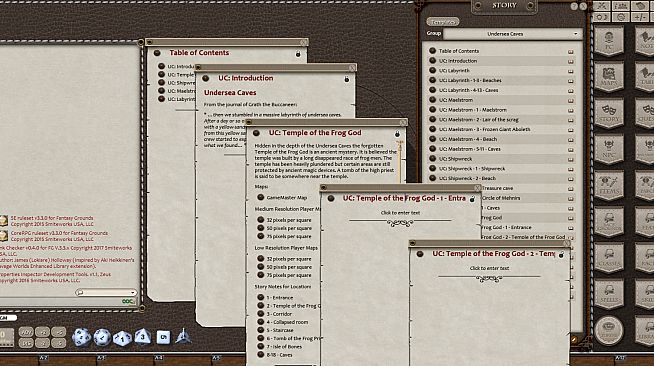Image resolution: width=654 pixels, height=366 pixels.
Task: Click link icon of Table of Contents window
Action: point(157,53)
